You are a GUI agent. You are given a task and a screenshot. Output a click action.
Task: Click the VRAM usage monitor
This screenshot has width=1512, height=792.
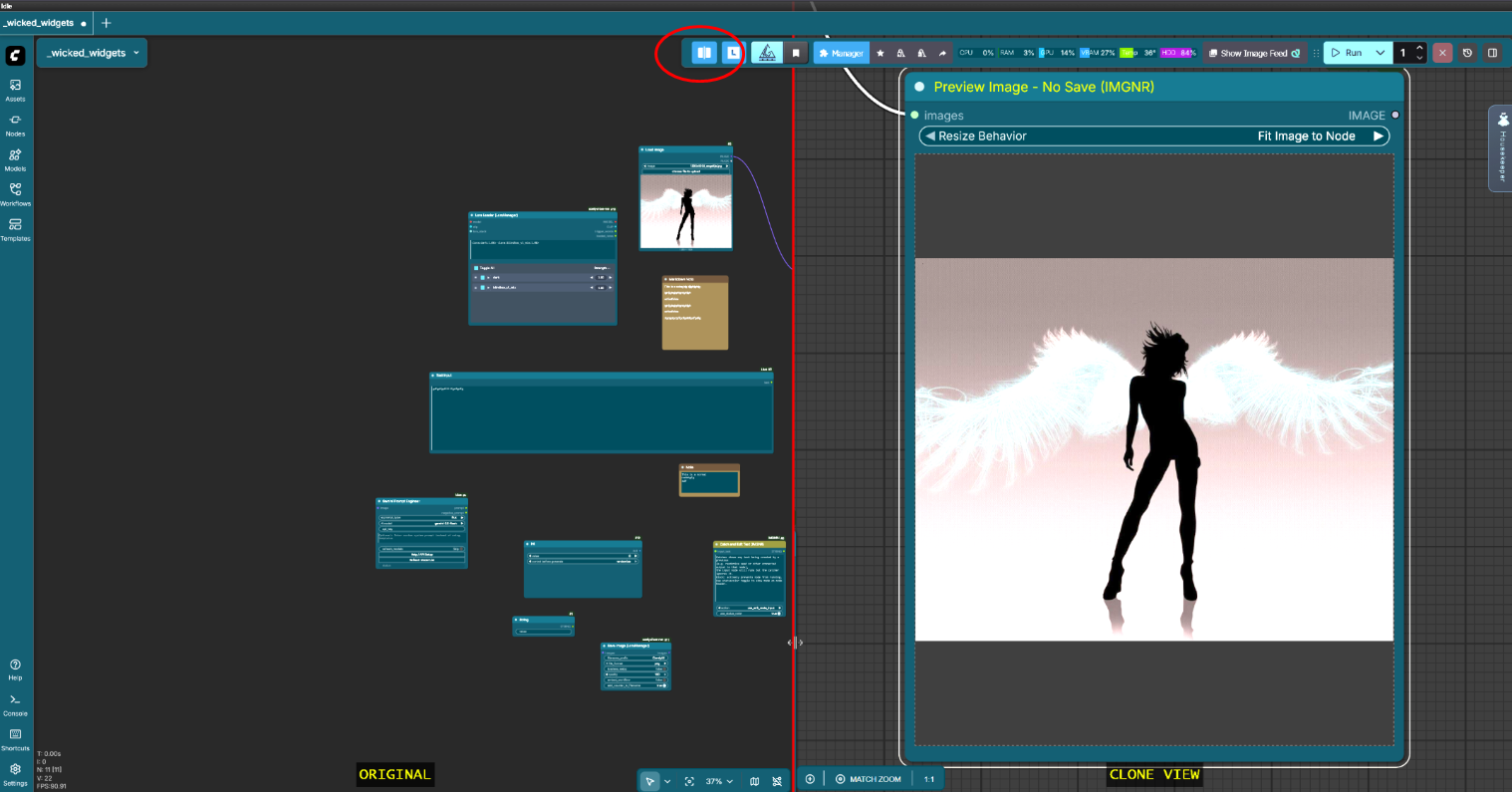(x=1098, y=53)
